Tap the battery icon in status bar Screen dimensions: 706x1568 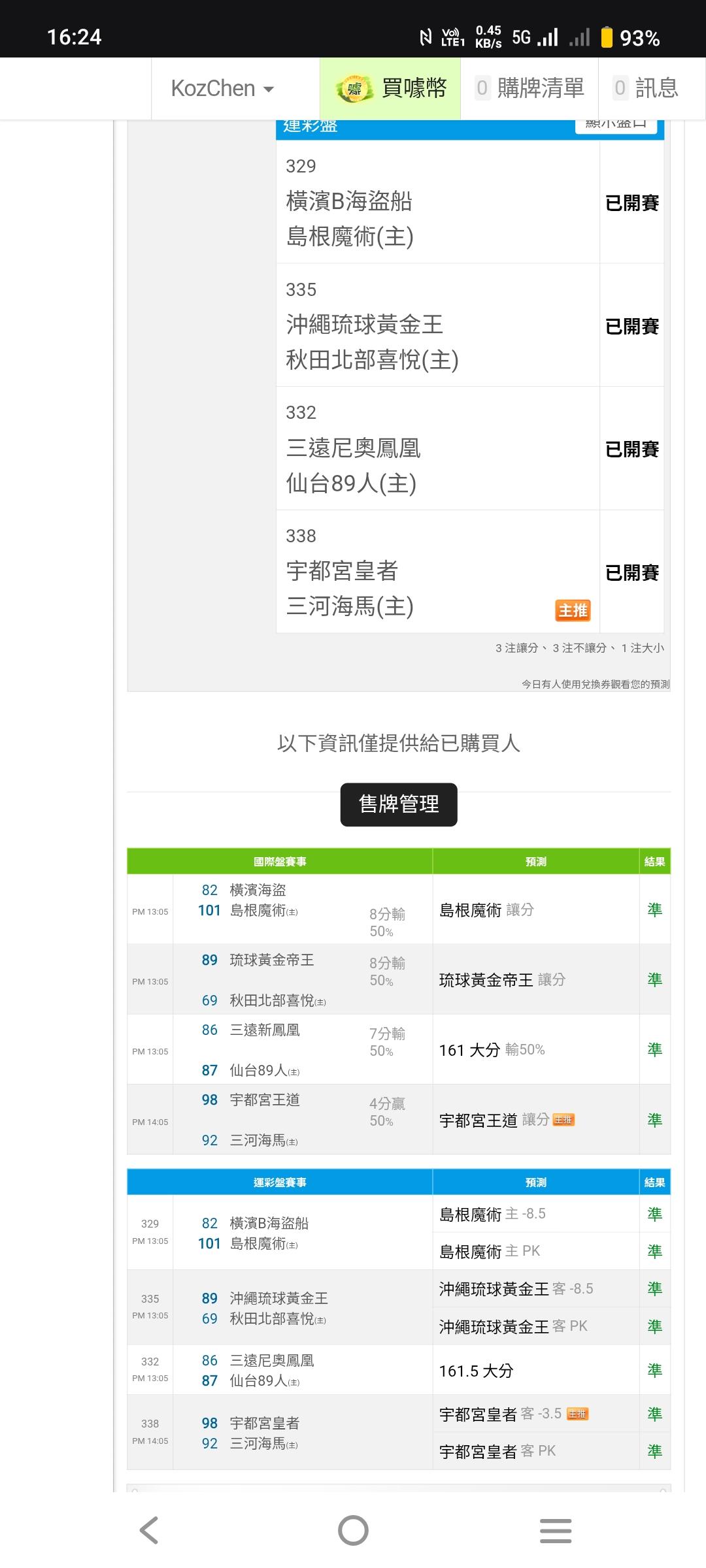(607, 37)
